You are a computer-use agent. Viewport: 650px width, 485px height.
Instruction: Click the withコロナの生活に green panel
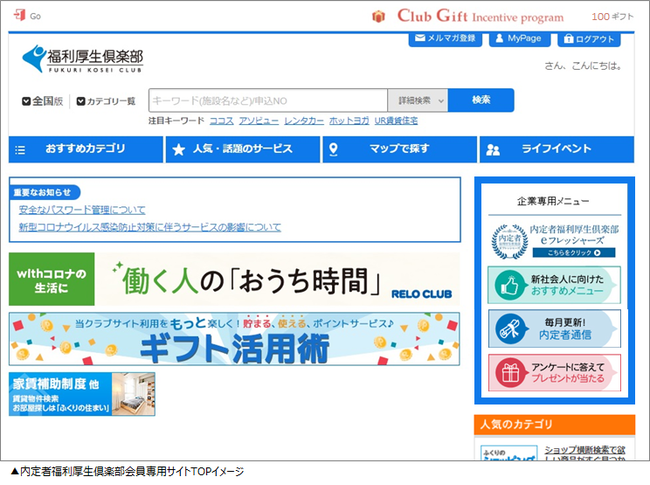[x=52, y=279]
